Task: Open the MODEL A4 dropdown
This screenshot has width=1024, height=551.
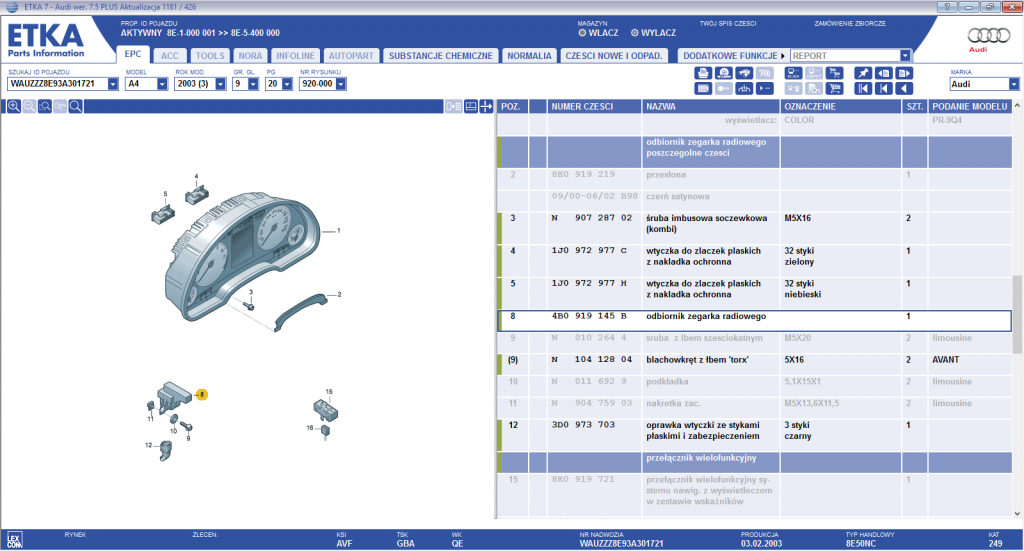Action: (162, 84)
